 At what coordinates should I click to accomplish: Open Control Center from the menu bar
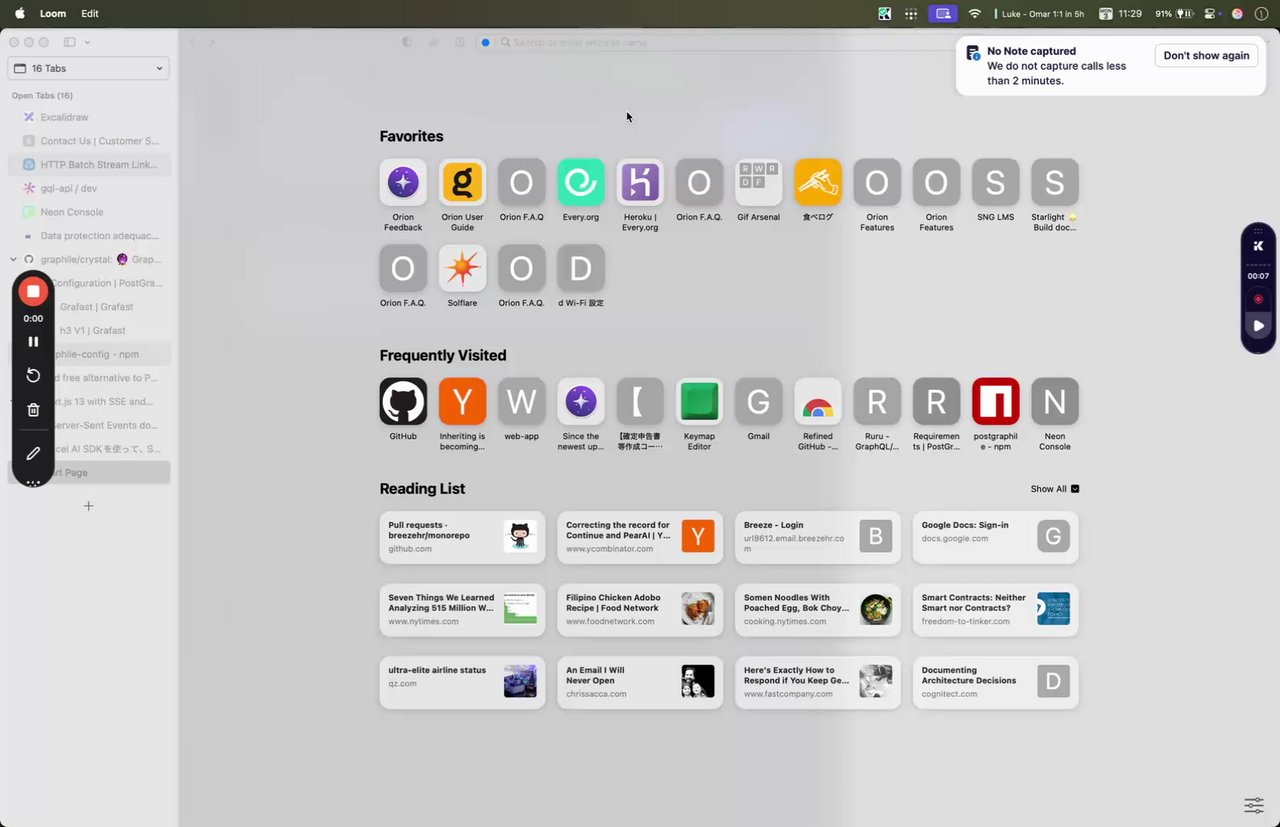point(1210,14)
